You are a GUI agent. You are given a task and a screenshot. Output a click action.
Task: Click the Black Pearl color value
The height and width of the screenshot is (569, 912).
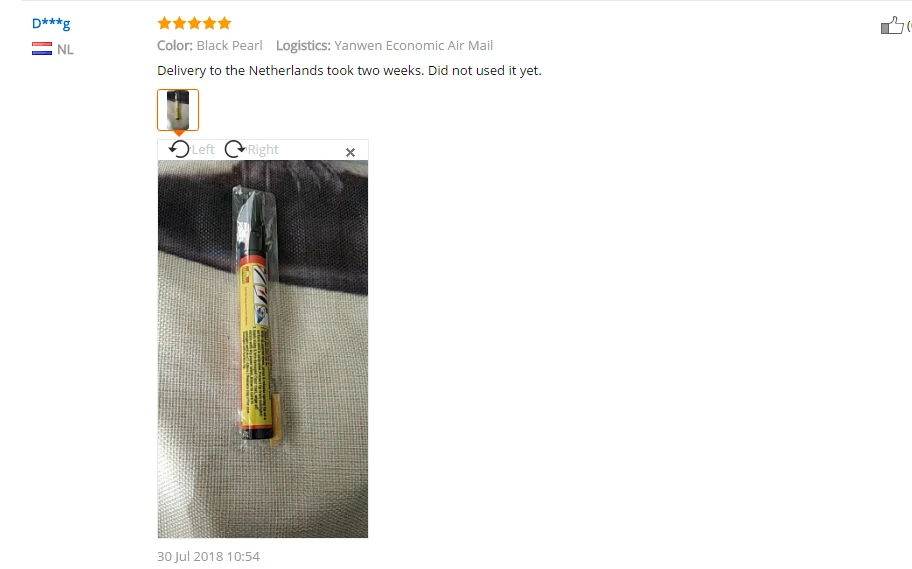[229, 45]
